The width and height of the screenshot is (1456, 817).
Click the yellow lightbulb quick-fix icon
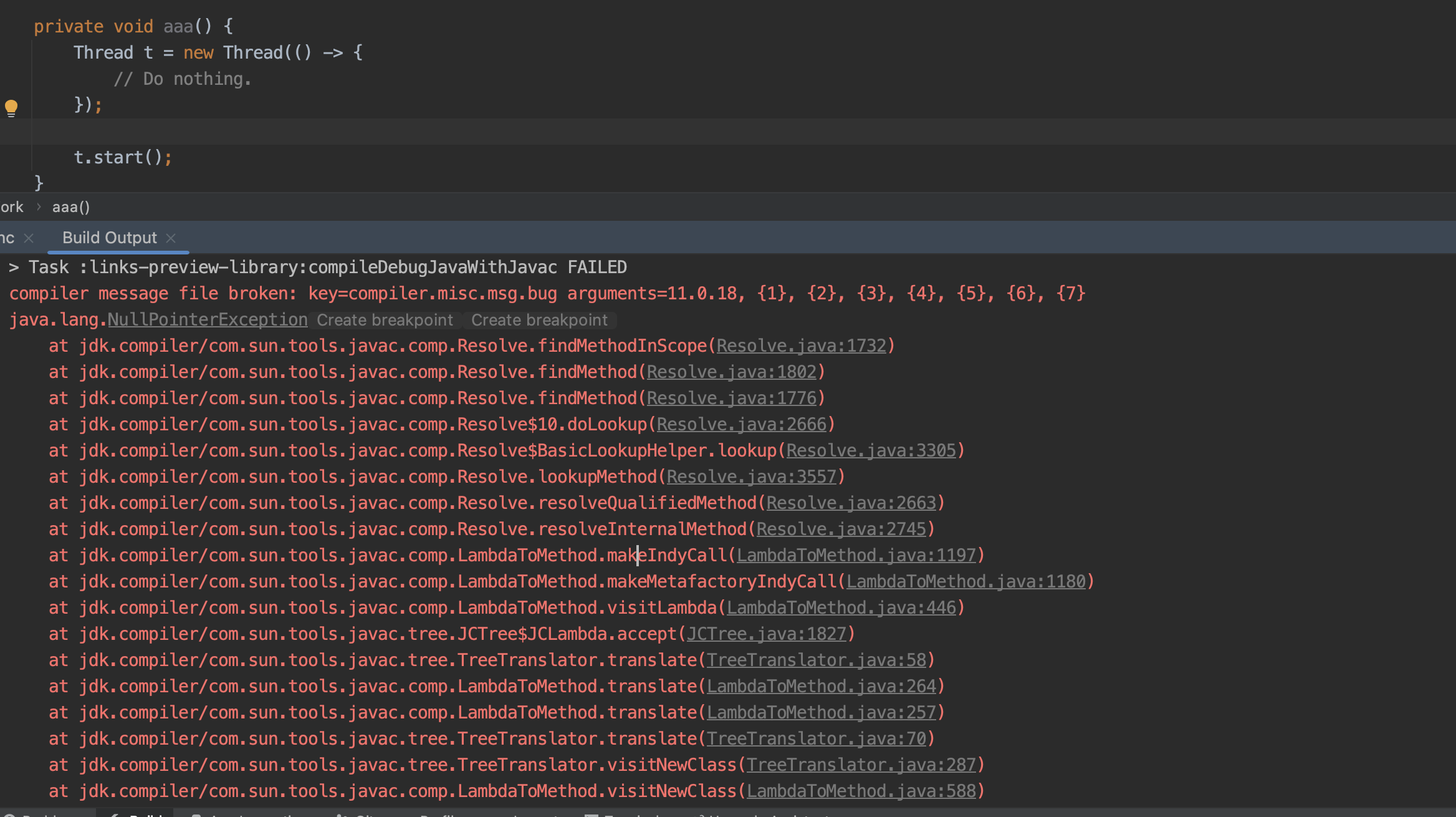[11, 107]
